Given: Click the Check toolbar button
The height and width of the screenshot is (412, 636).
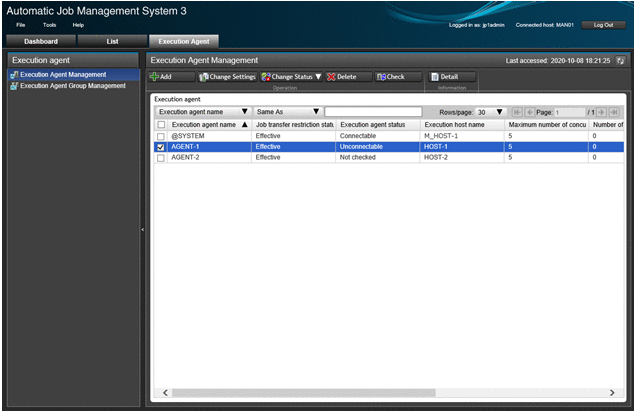Looking at the screenshot, I should [398, 77].
